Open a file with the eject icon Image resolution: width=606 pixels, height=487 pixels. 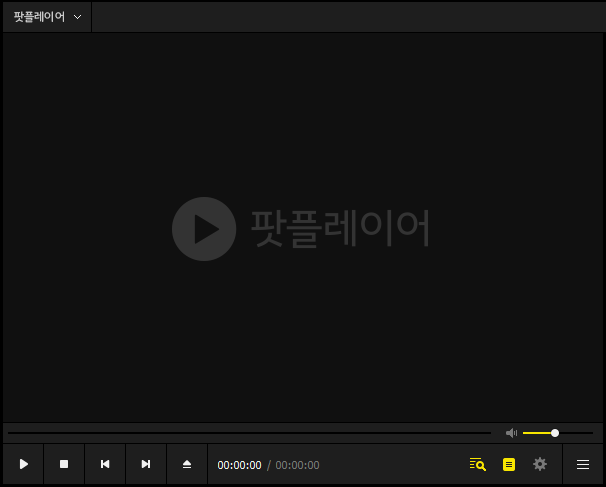tap(187, 464)
